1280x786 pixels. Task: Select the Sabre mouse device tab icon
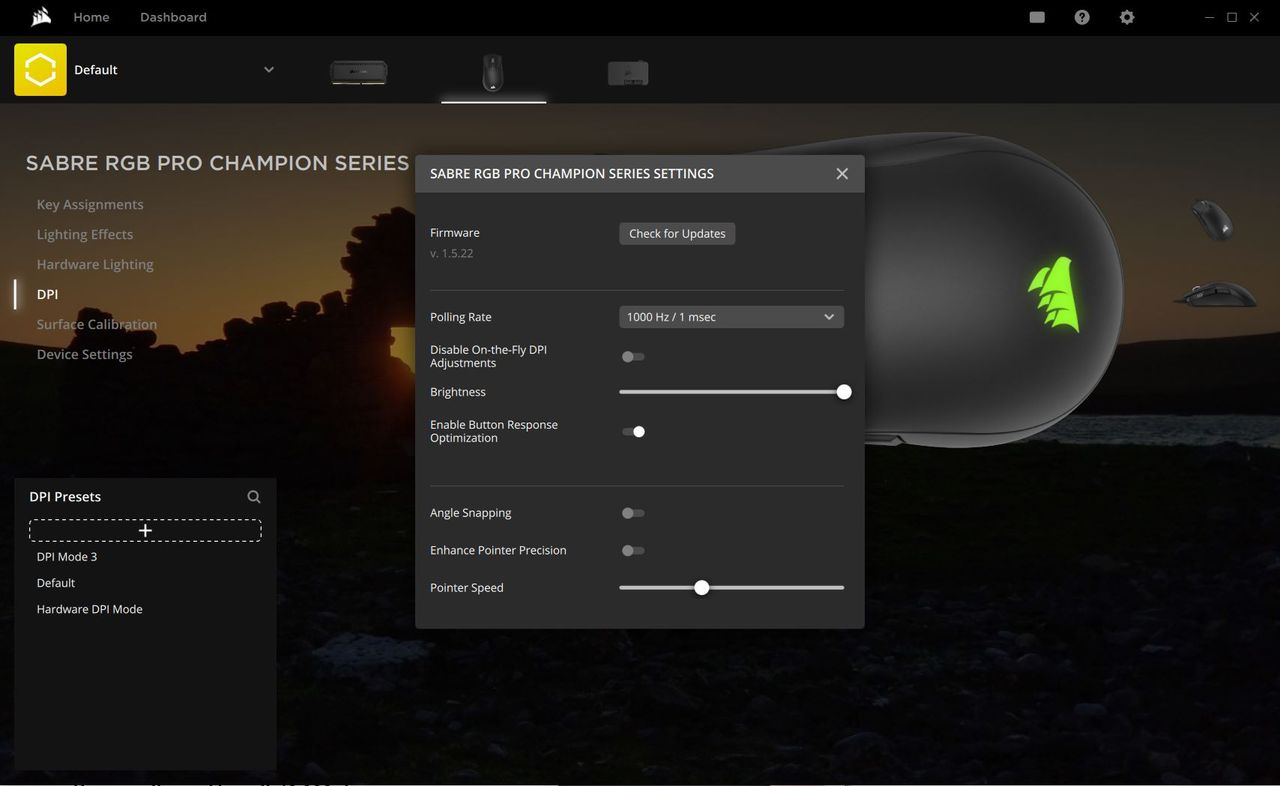493,72
